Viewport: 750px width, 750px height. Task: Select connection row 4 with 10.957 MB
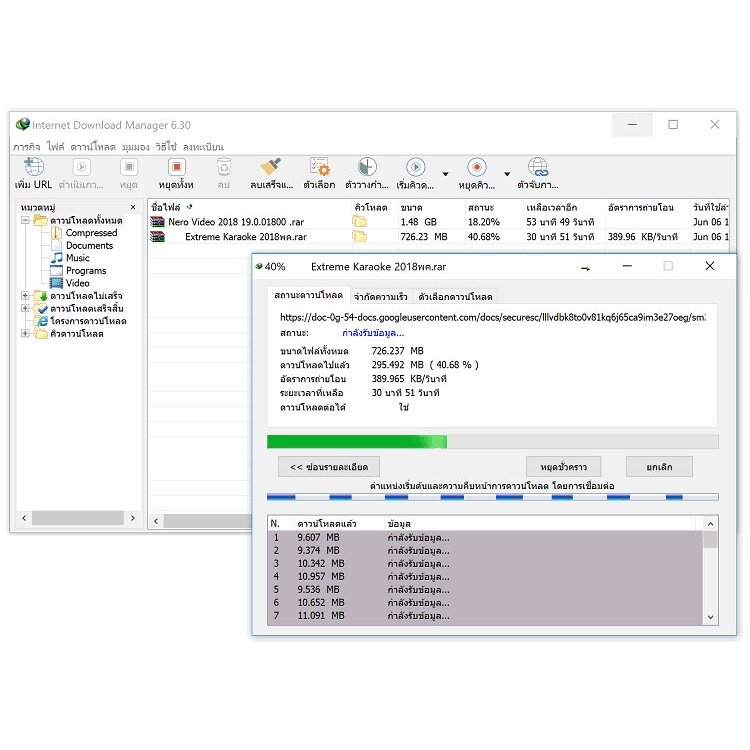pyautogui.click(x=485, y=576)
